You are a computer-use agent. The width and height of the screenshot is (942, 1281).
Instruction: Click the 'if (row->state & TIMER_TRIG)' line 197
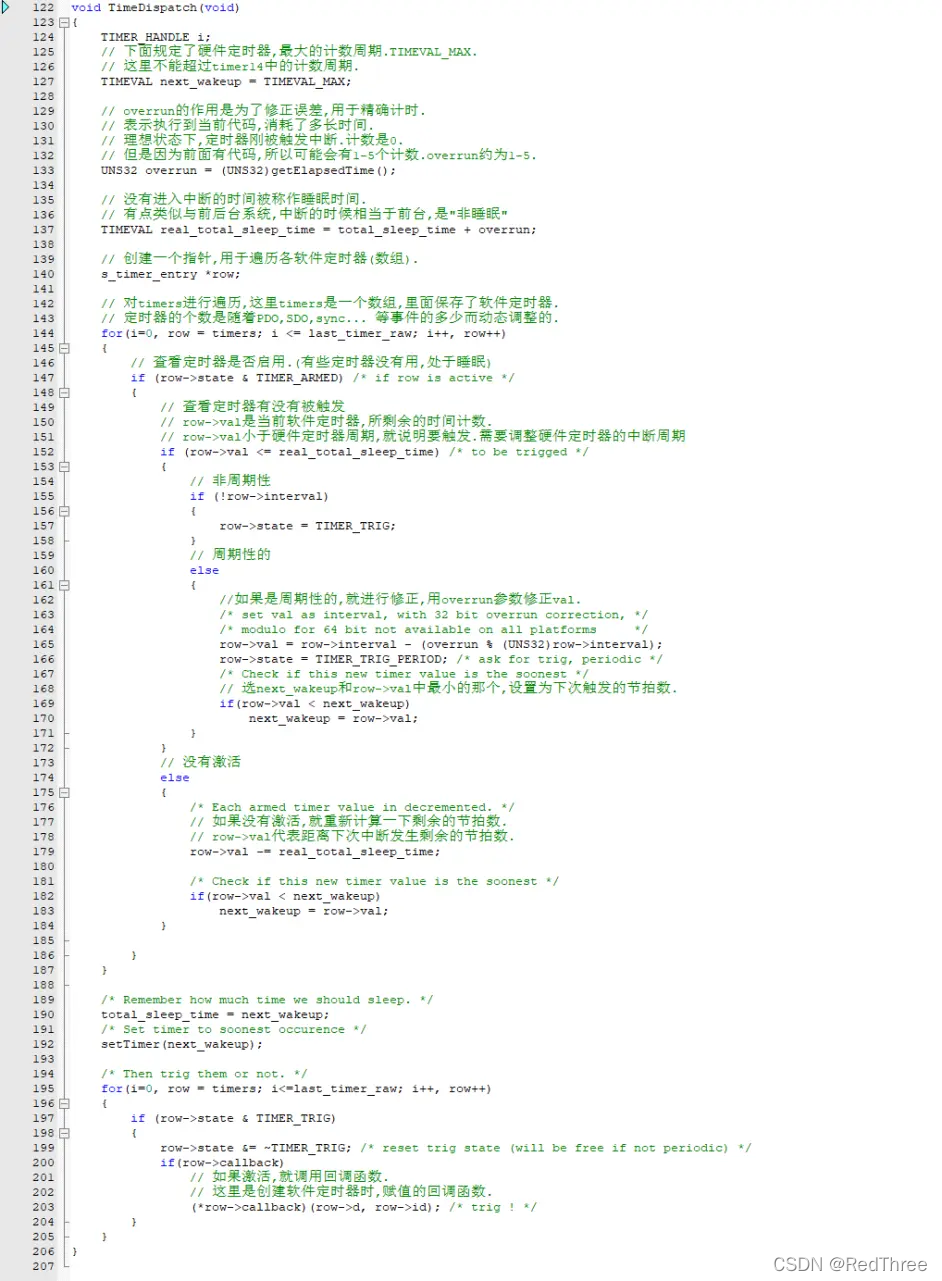click(x=233, y=1118)
